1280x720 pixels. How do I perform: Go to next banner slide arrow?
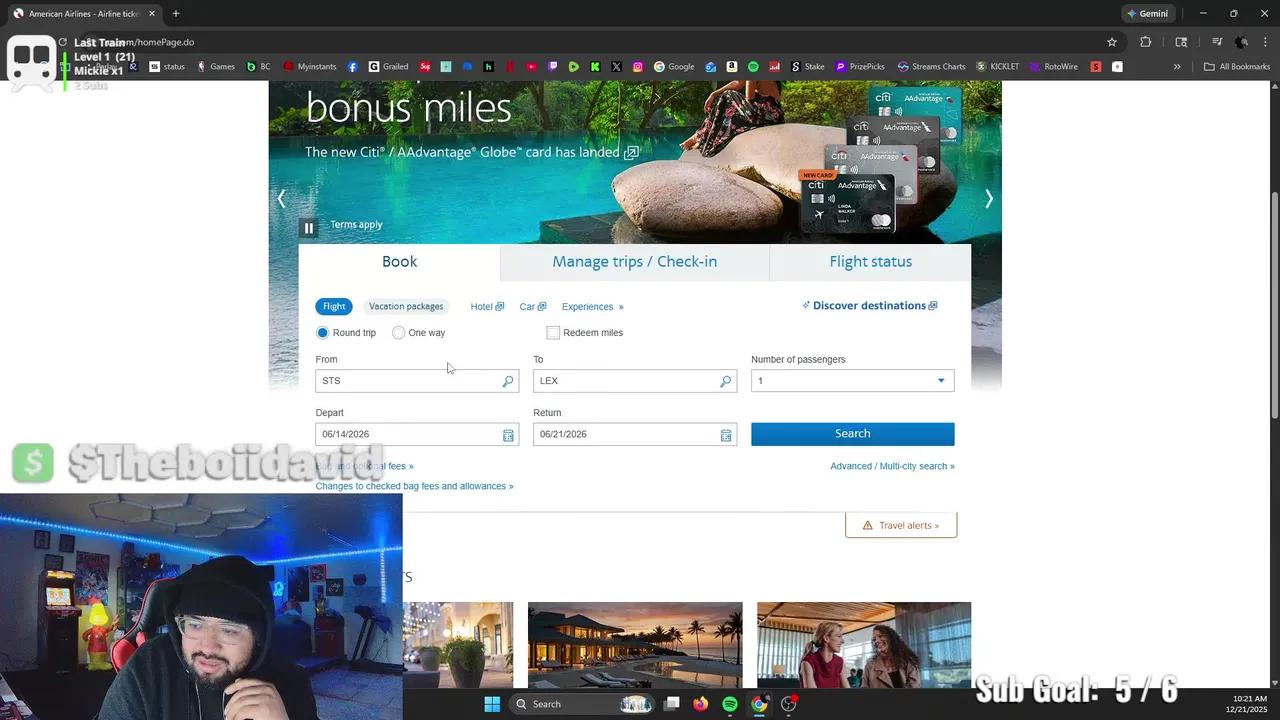click(989, 199)
